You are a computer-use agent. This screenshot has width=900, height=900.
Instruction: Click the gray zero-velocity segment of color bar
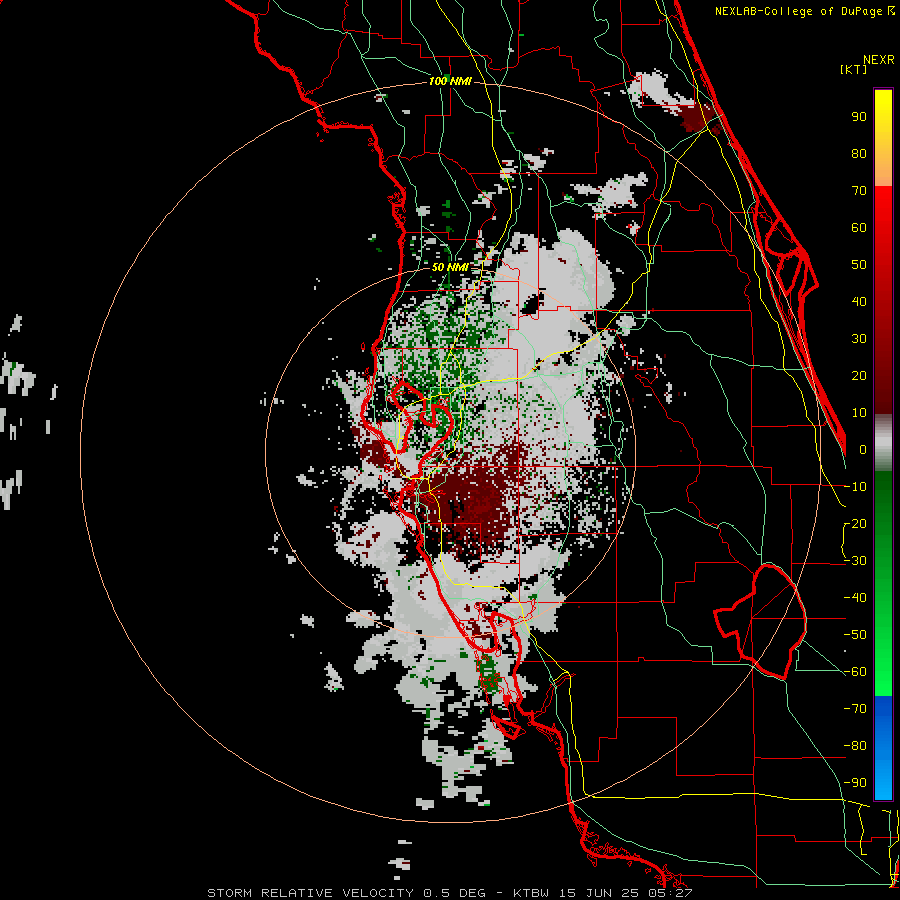(883, 443)
